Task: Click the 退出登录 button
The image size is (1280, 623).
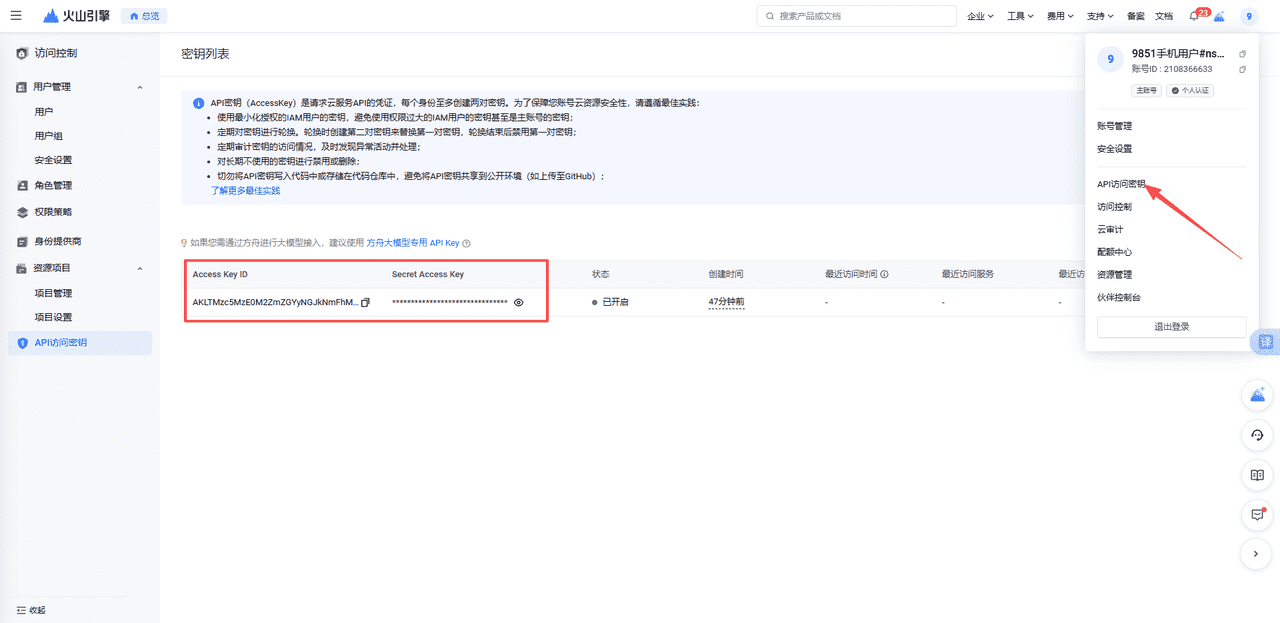Action: click(x=1171, y=327)
